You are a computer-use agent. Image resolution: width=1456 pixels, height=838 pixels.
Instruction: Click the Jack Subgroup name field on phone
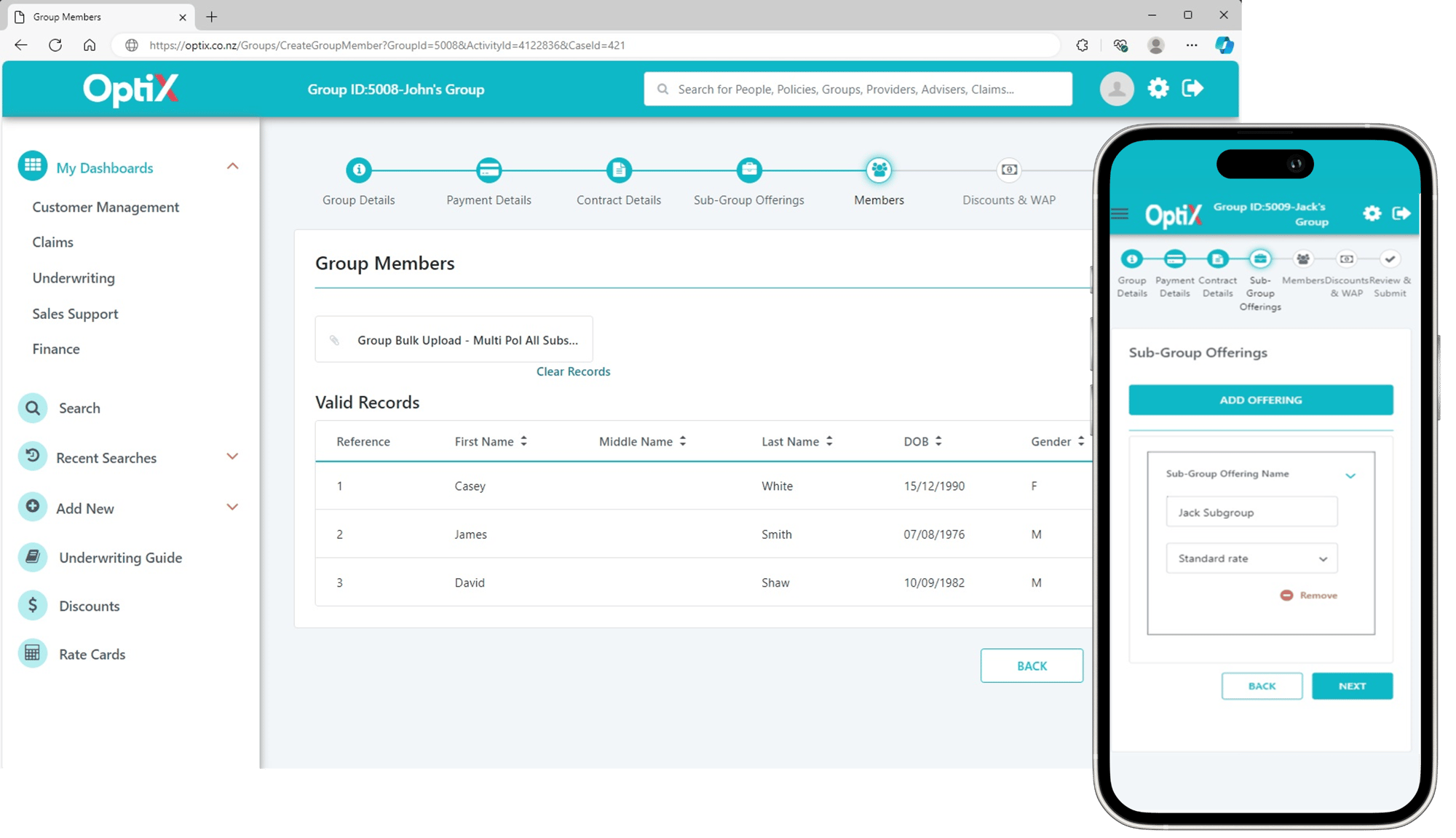click(x=1251, y=512)
